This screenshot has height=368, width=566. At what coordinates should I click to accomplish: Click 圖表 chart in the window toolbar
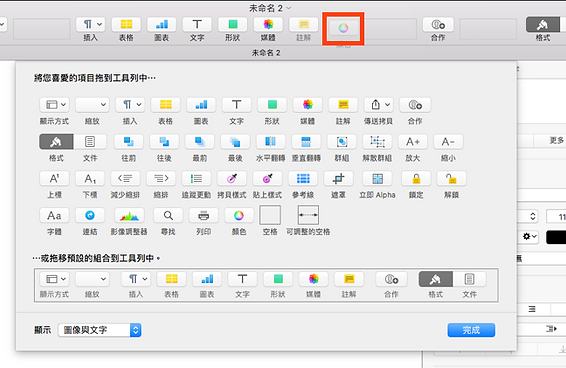(x=162, y=25)
